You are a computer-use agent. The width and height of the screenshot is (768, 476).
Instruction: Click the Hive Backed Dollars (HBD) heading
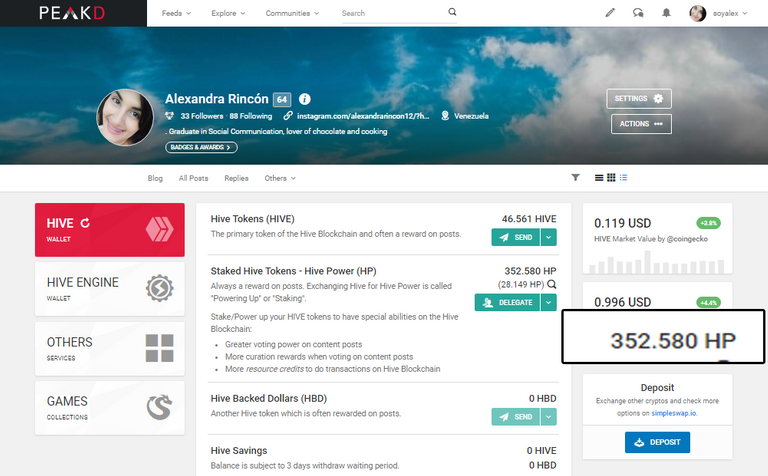click(x=269, y=398)
